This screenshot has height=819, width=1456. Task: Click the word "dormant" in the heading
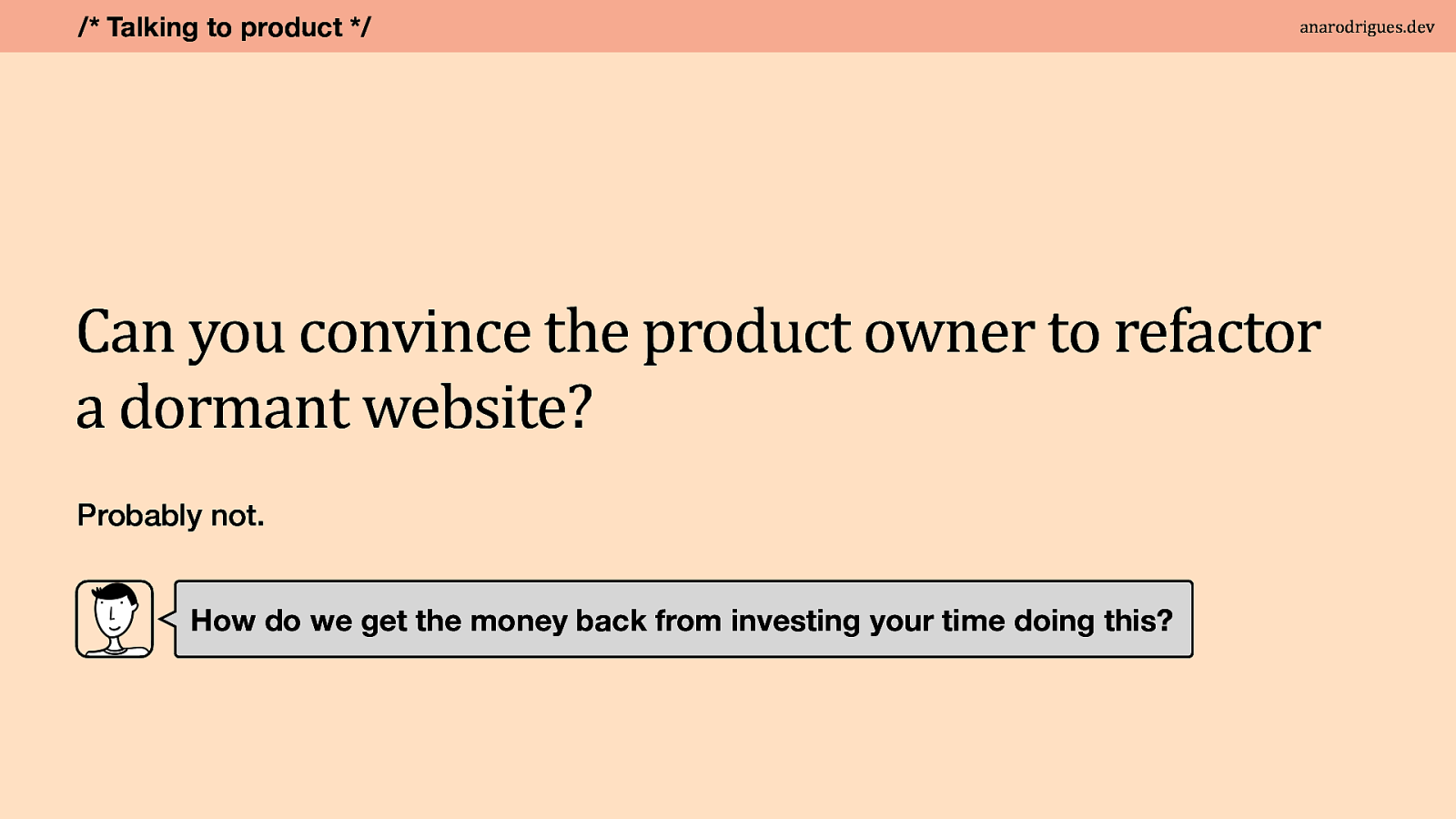[x=234, y=408]
